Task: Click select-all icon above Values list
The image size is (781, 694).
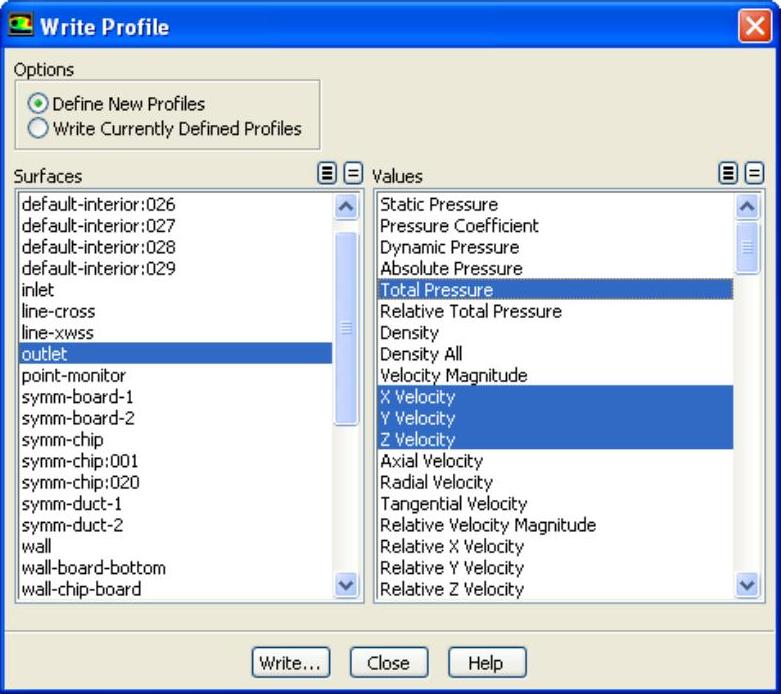Action: pyautogui.click(x=729, y=174)
